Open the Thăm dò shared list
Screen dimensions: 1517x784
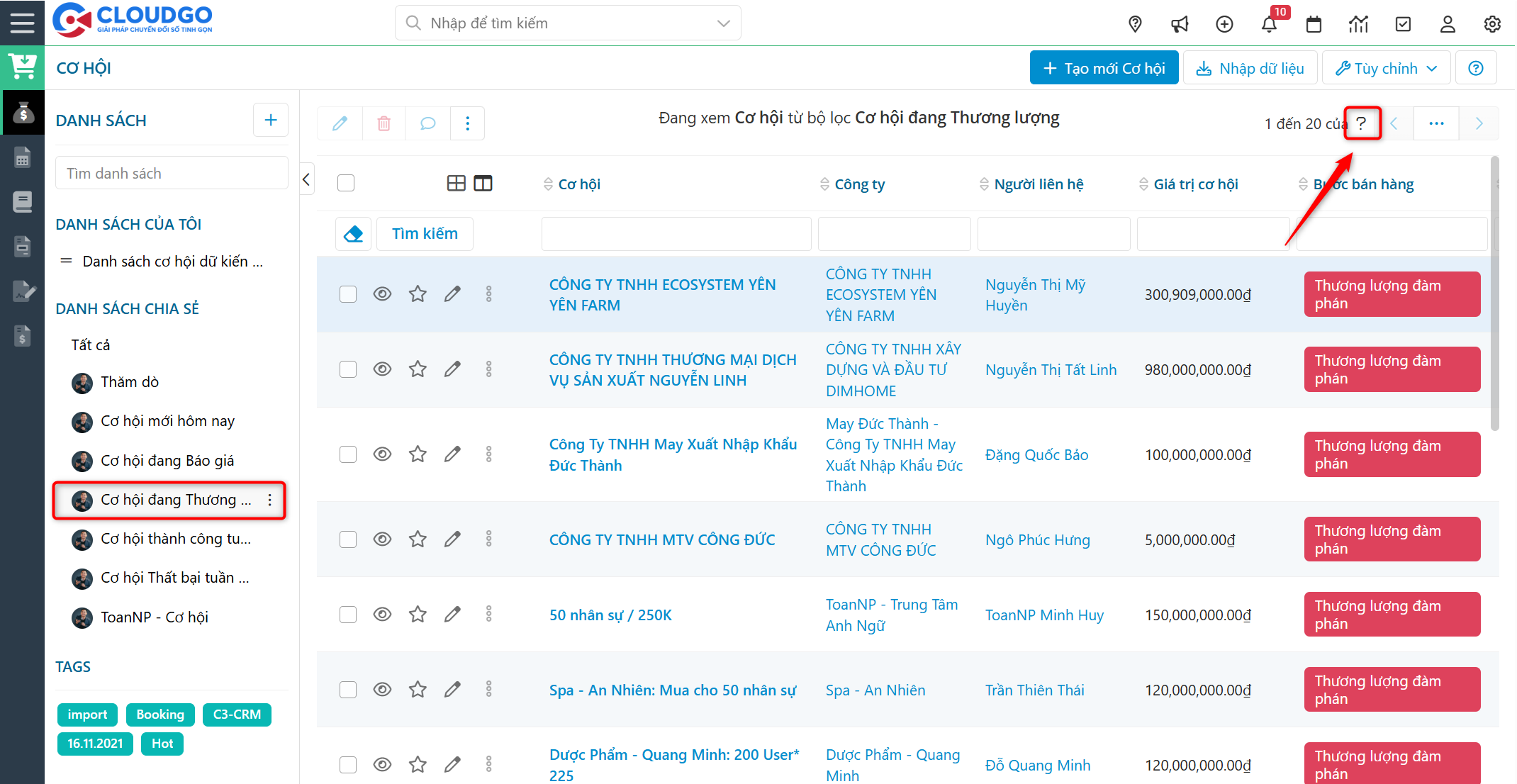130,382
